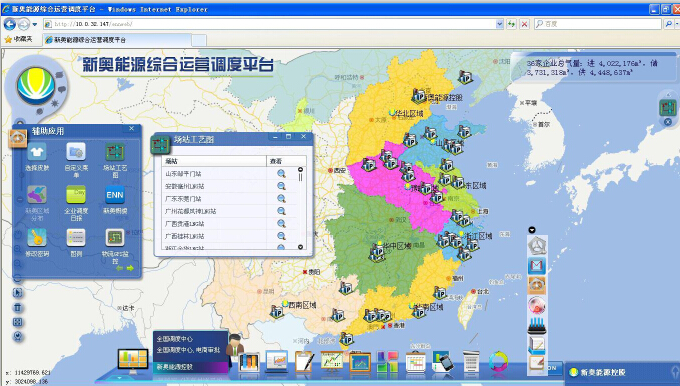Click green next-page arrow in auxiliary panel
Screen dimensions: 680x386
[x=130, y=268]
